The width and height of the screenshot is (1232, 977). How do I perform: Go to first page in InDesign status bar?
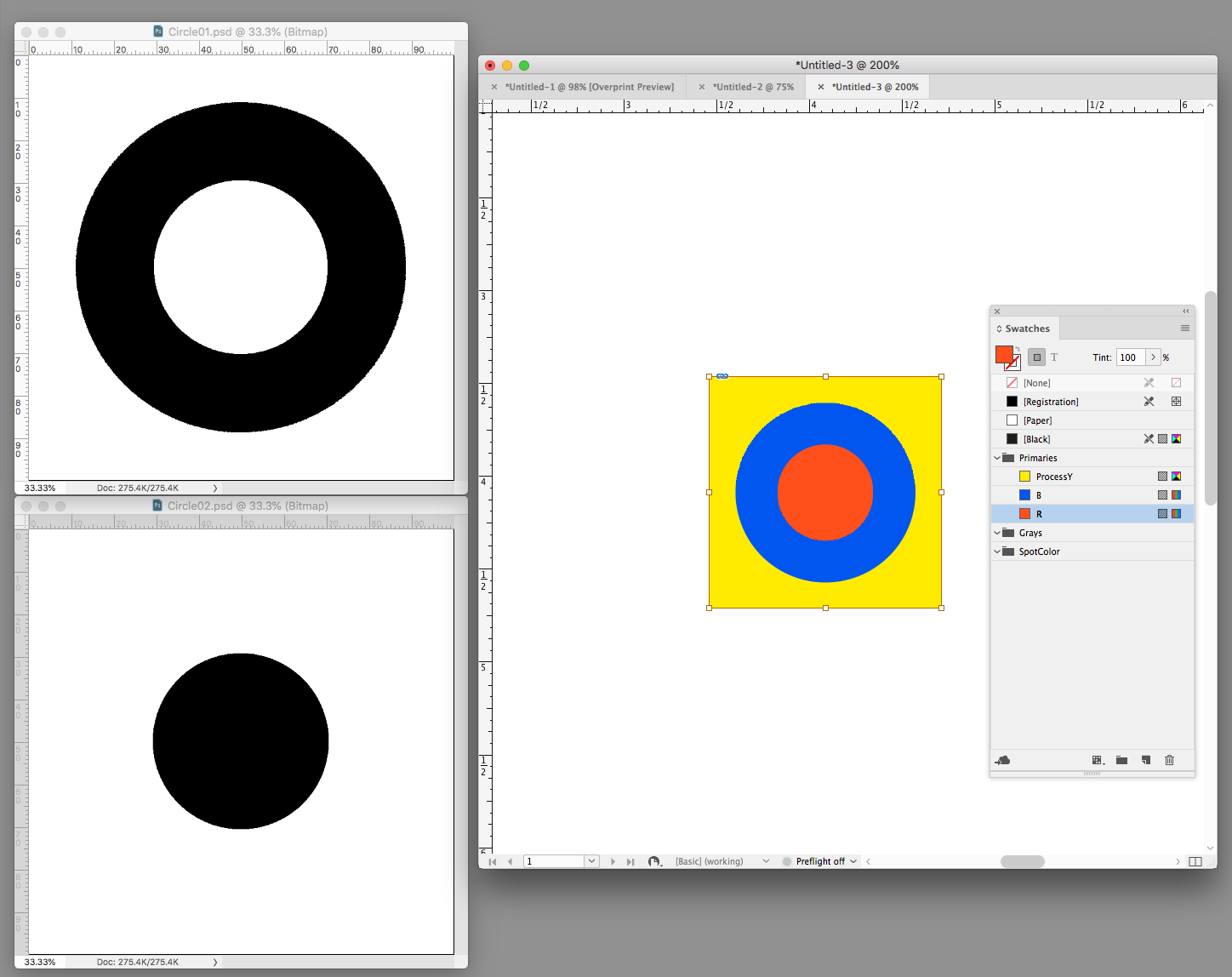tap(492, 861)
